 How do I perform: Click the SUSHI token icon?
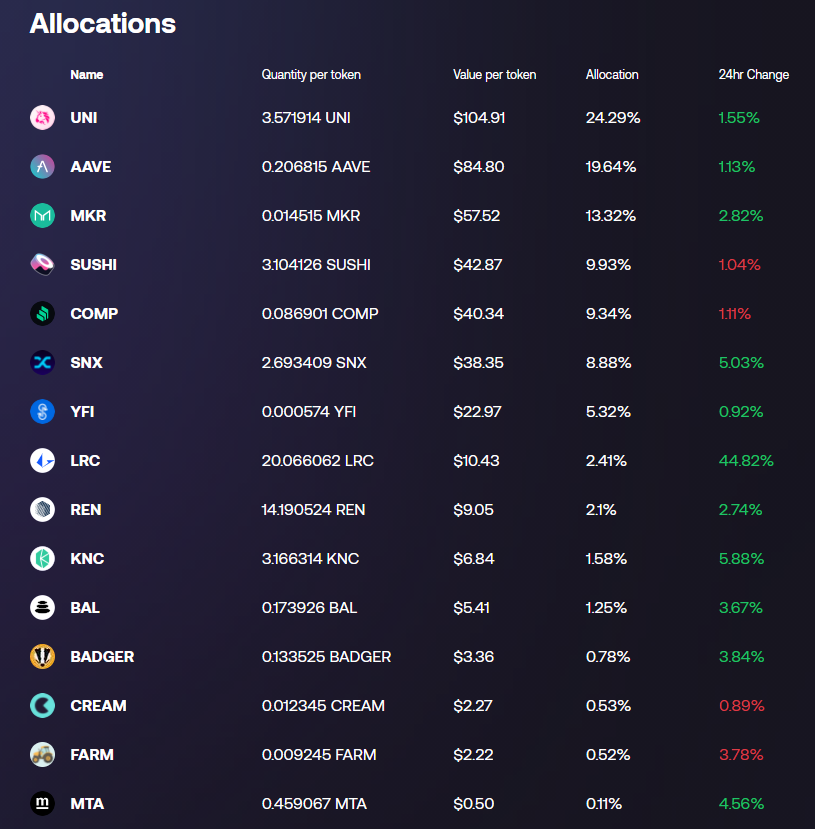click(x=42, y=264)
